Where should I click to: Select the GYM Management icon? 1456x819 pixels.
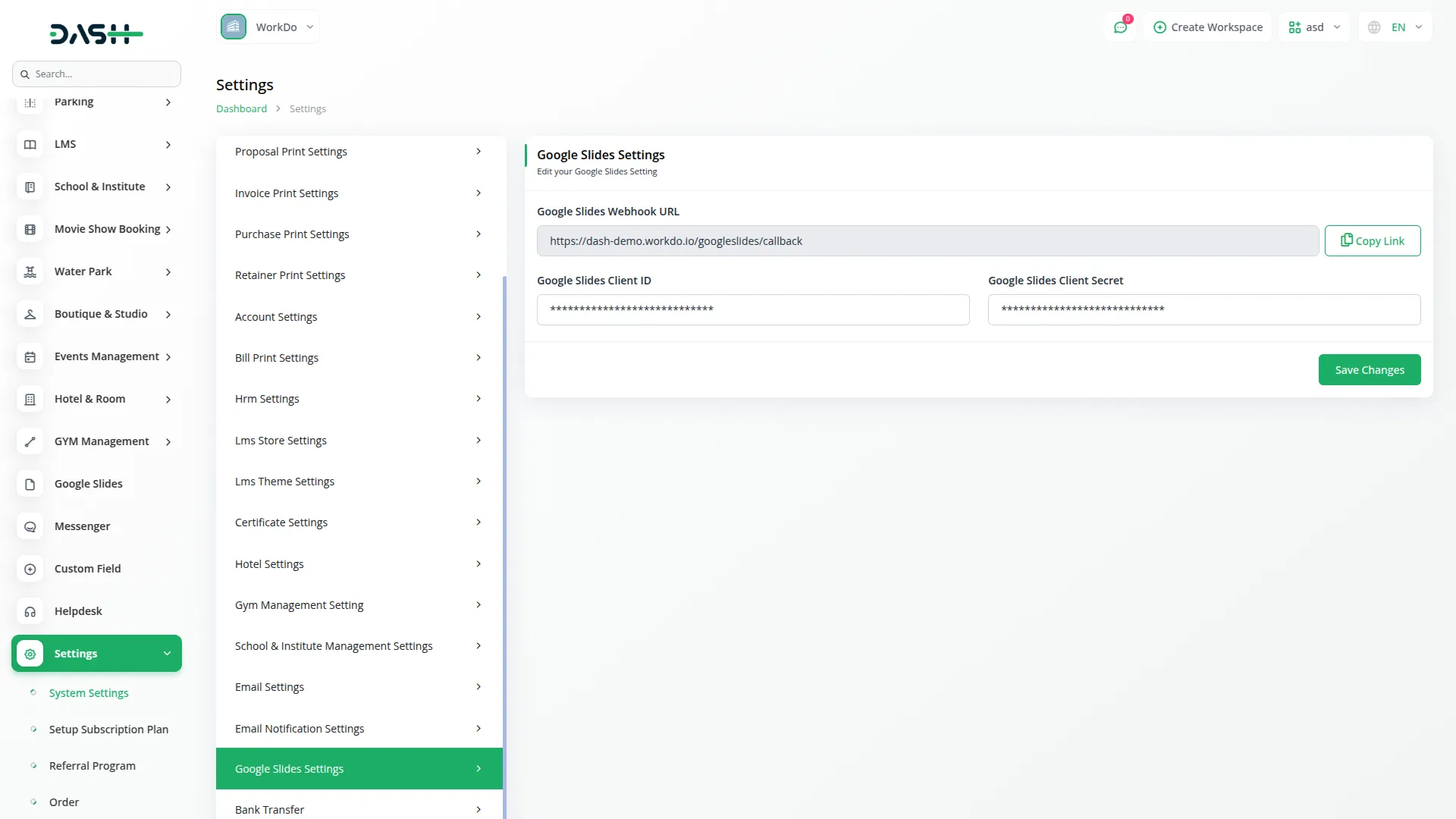tap(30, 441)
